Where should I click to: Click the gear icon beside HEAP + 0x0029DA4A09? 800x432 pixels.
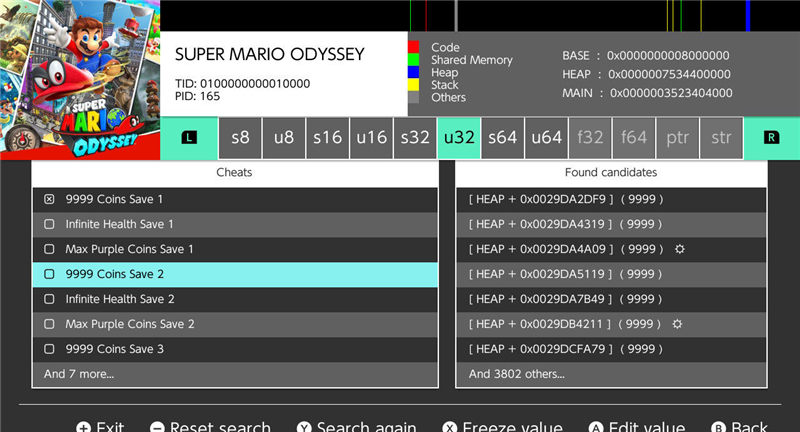click(680, 249)
